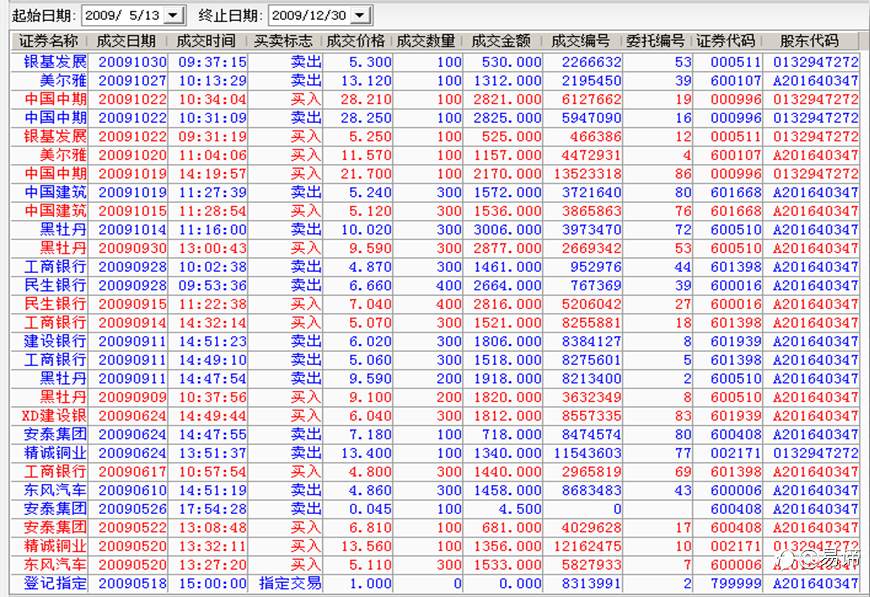Select 民生银行 row dated 20090928
This screenshot has width=870, height=597.
(x=435, y=286)
